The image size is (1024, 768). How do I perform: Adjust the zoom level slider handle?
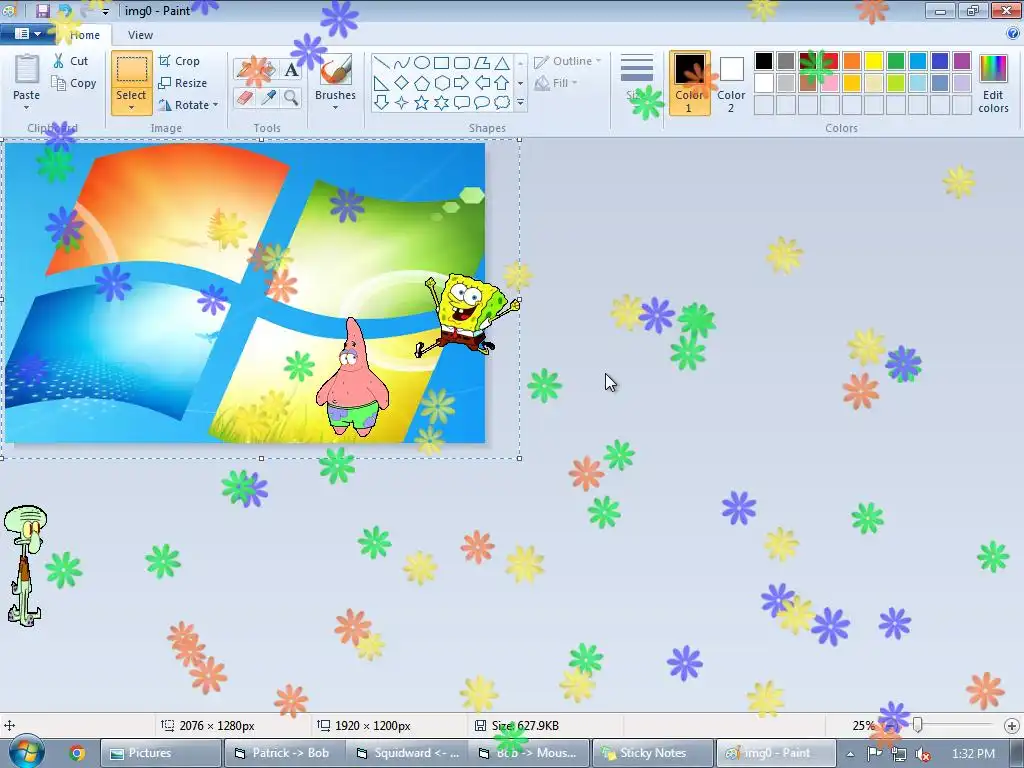pyautogui.click(x=918, y=725)
